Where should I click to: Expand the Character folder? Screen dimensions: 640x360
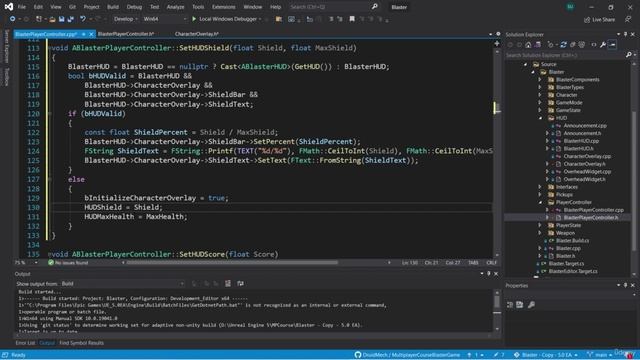click(540, 95)
